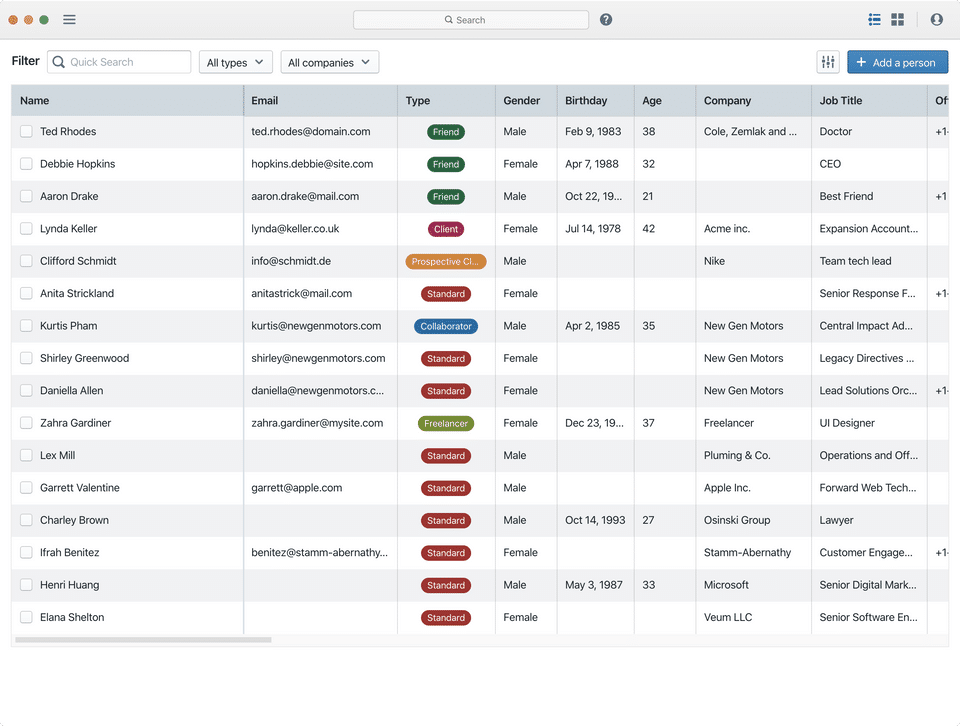Click the Quick Search magnifier icon
Image resolution: width=960 pixels, height=726 pixels.
coord(58,62)
